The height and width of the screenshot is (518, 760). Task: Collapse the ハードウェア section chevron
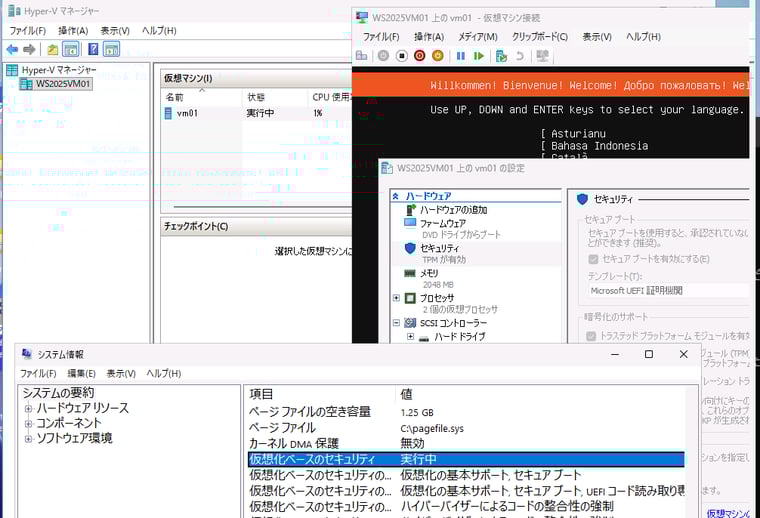pyautogui.click(x=396, y=196)
